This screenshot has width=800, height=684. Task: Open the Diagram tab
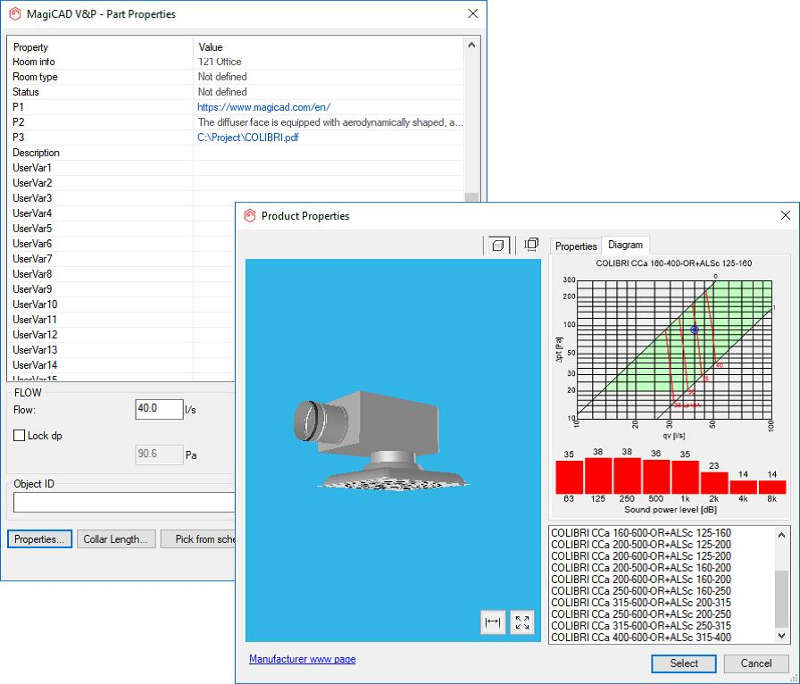625,245
